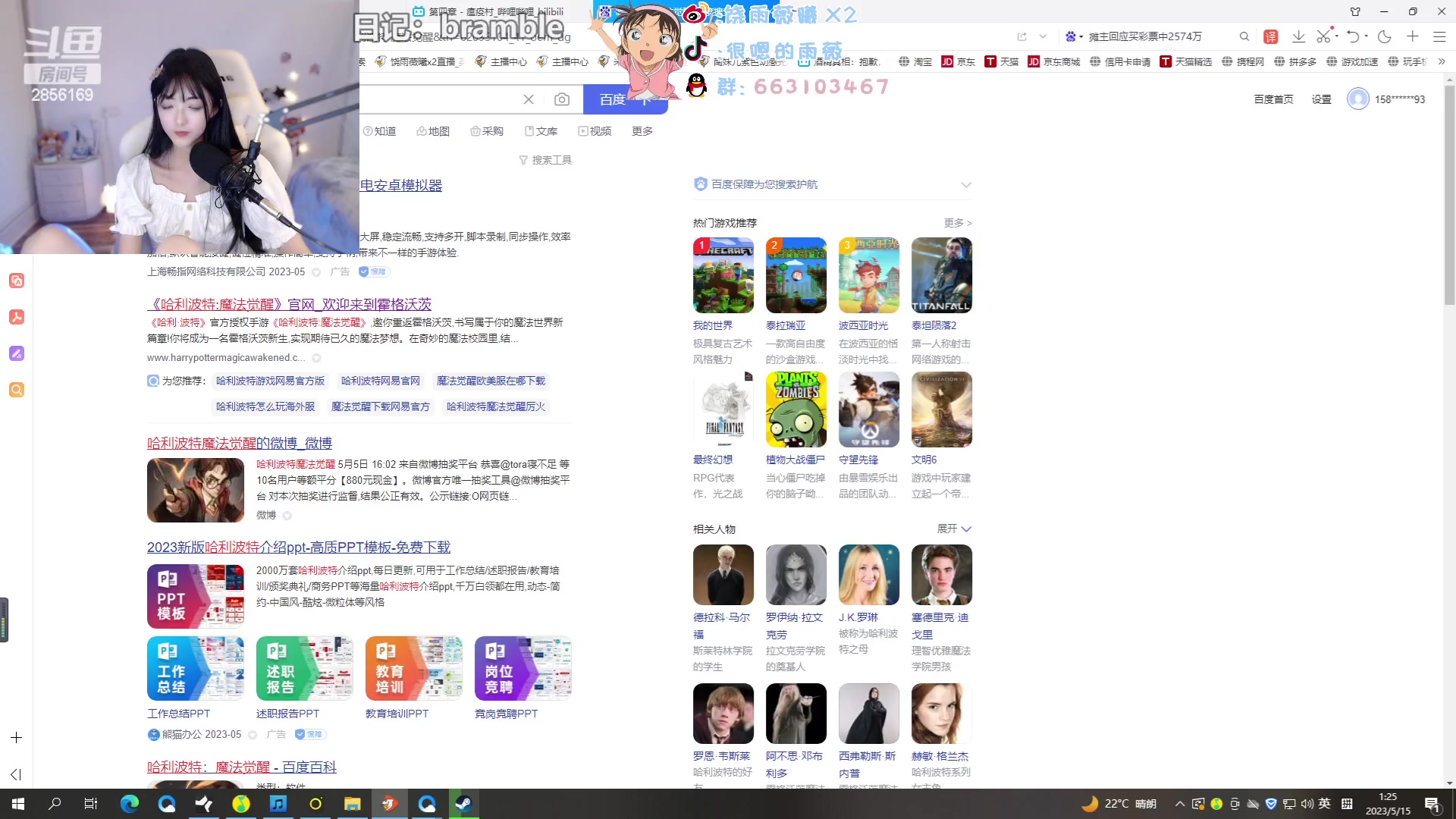Show hidden system tray icons chevron
The height and width of the screenshot is (819, 1456).
point(1180,804)
